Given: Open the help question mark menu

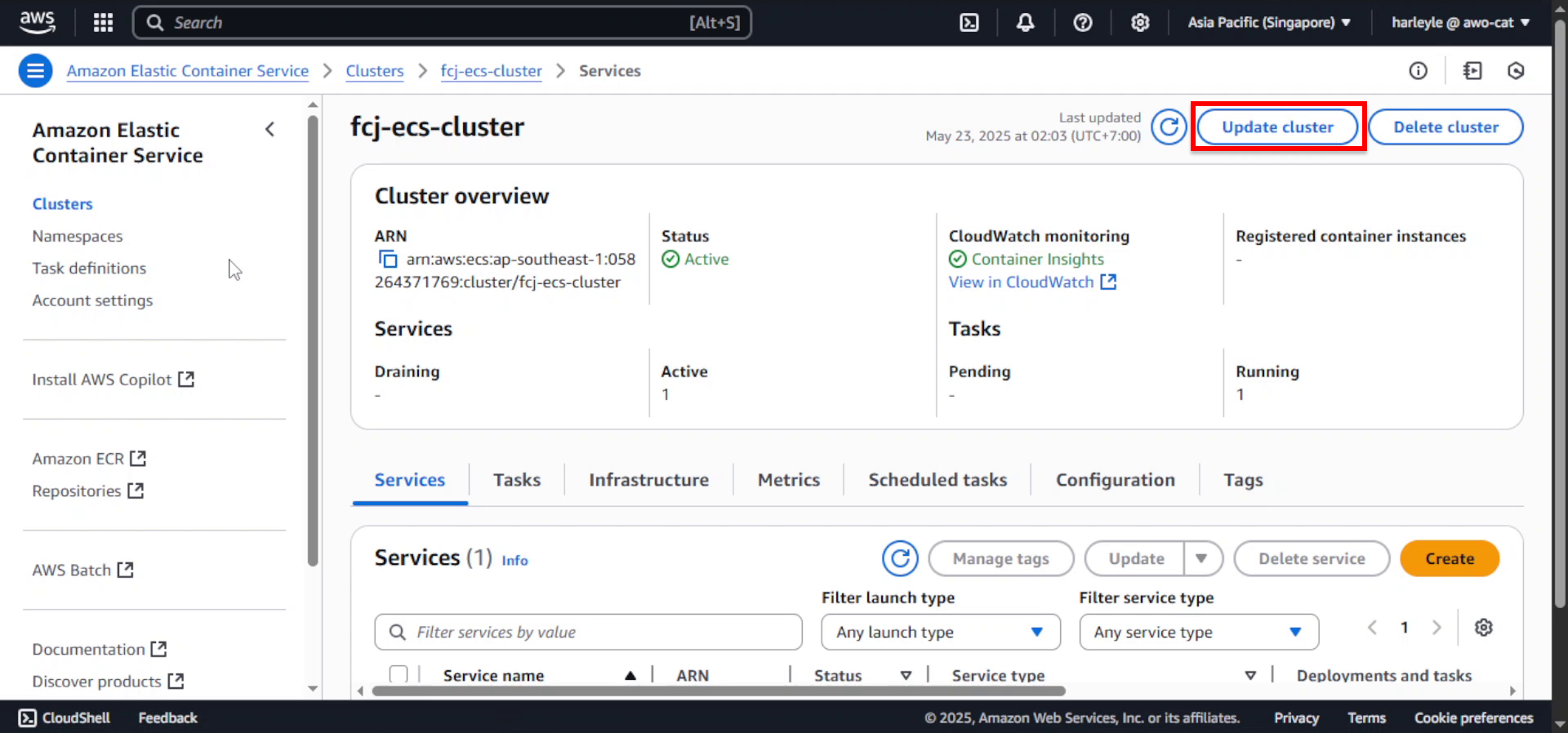Looking at the screenshot, I should 1082,22.
